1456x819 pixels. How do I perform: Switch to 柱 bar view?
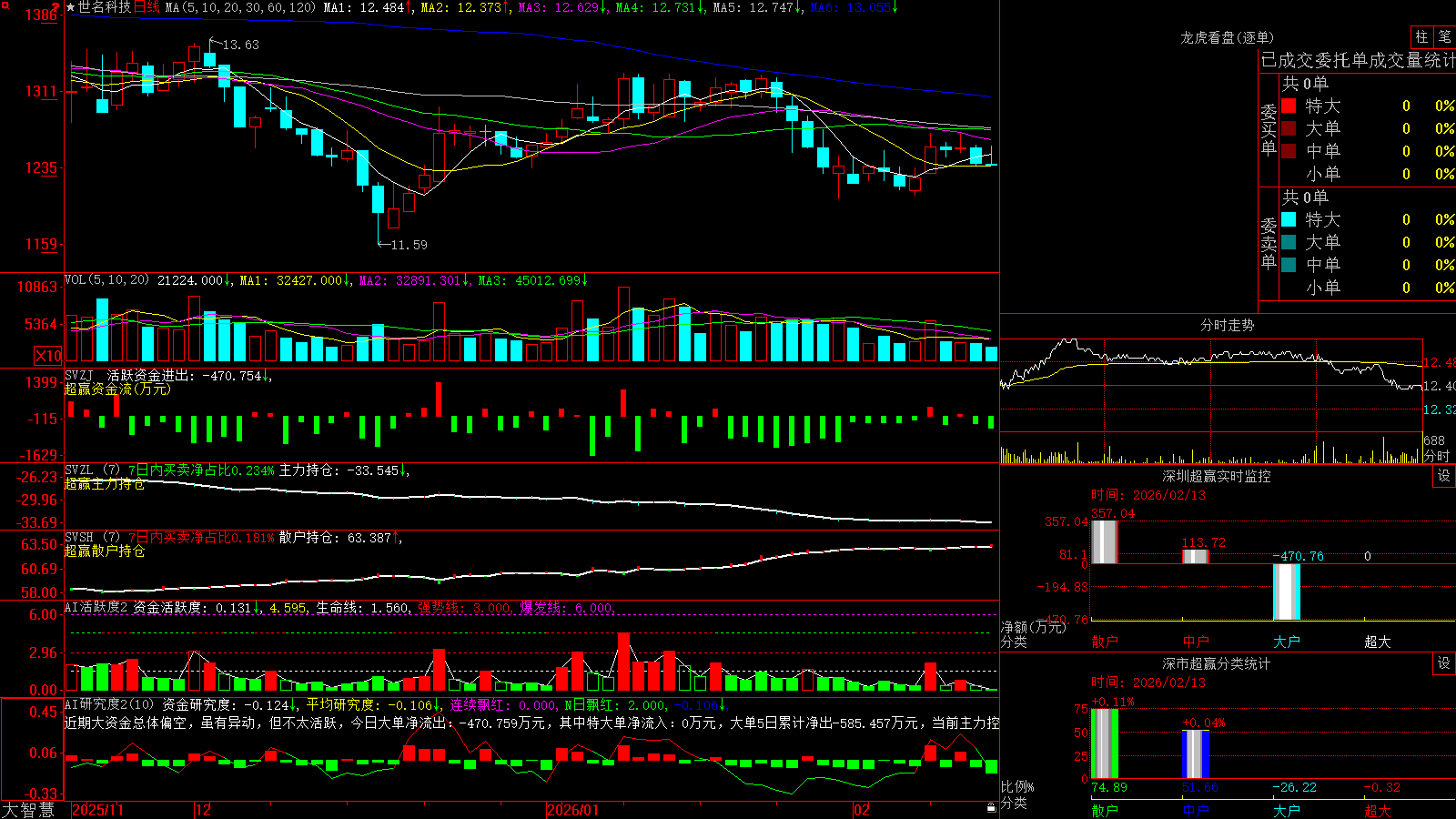[x=1421, y=36]
